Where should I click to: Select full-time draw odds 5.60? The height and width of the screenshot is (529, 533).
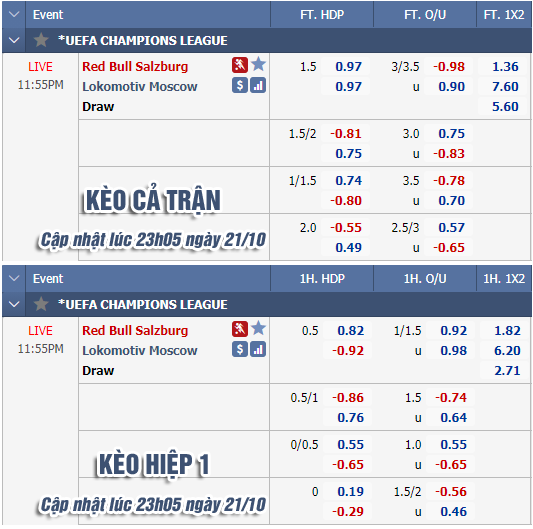(x=505, y=107)
